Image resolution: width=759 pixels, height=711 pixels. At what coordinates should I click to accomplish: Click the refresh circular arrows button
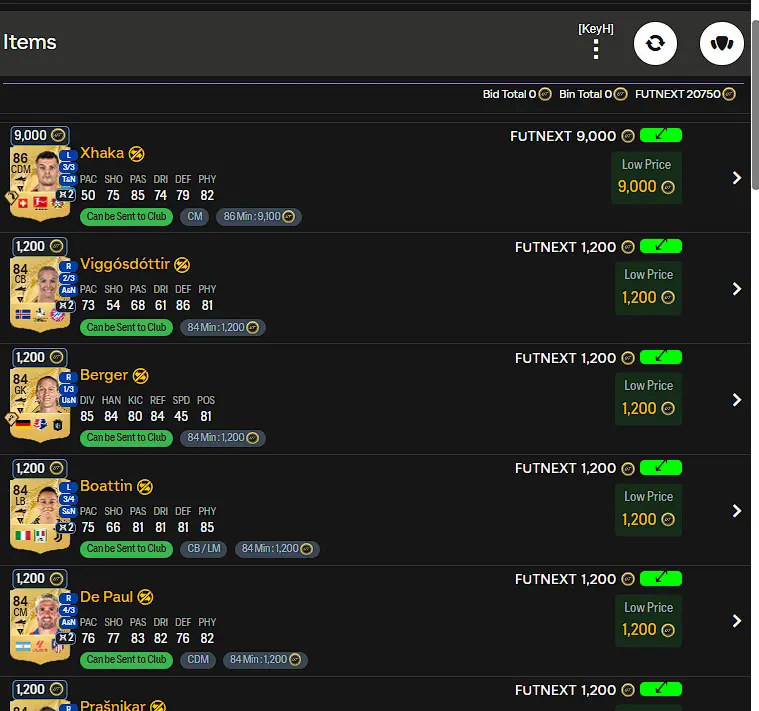click(x=655, y=44)
